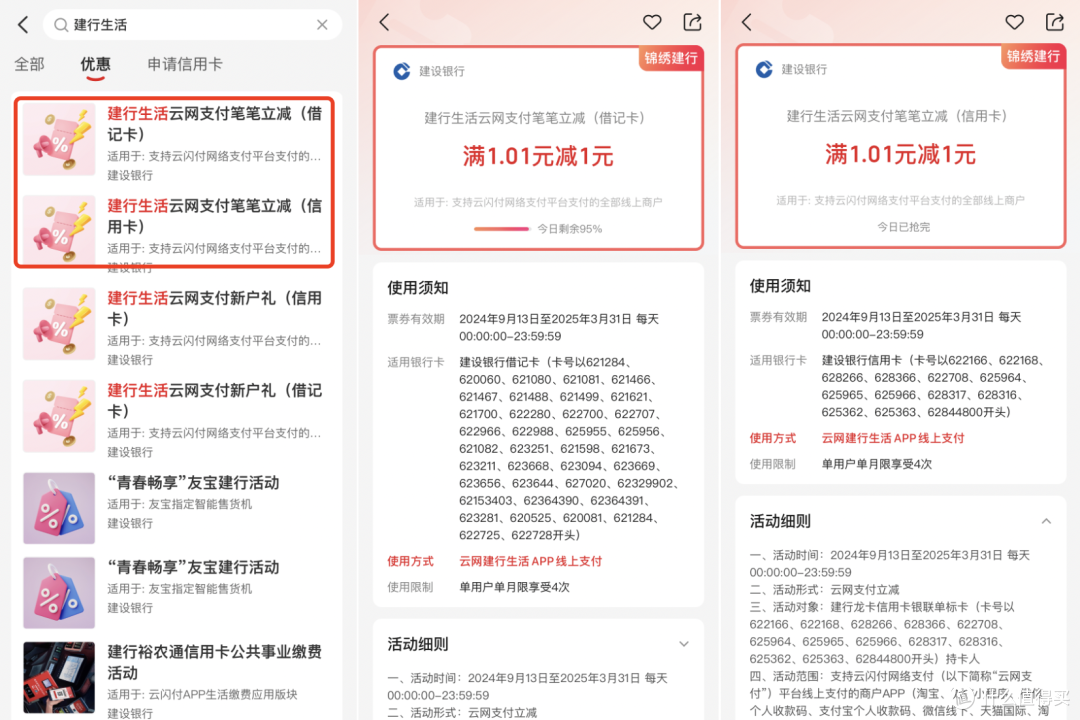Tap 今日已抢完 status on 信用卡 coupon
This screenshot has width=1080, height=720.
[903, 227]
